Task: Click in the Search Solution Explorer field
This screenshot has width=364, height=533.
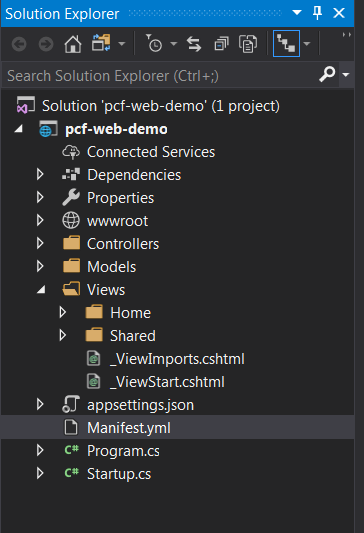Action: click(x=160, y=75)
